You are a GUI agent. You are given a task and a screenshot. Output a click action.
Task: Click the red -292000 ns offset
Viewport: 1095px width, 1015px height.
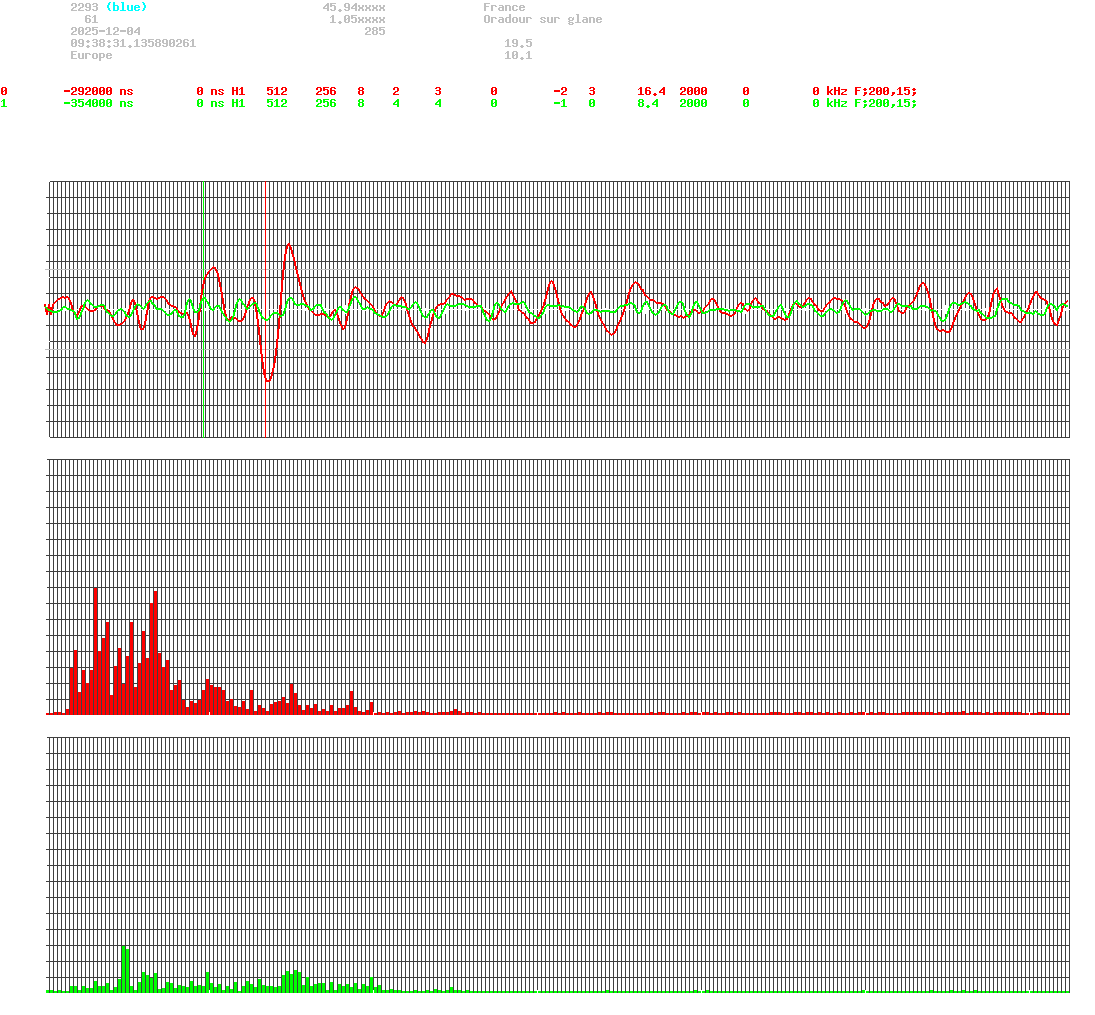coord(98,92)
